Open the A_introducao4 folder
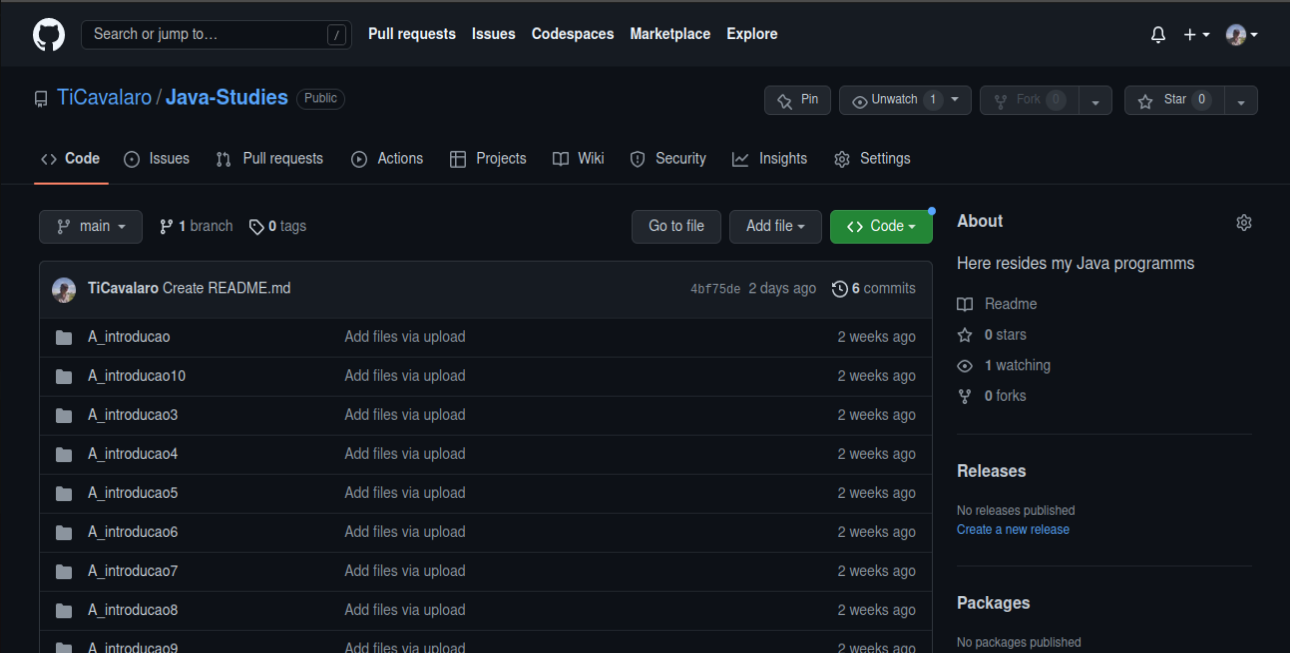This screenshot has width=1290, height=653. tap(133, 454)
